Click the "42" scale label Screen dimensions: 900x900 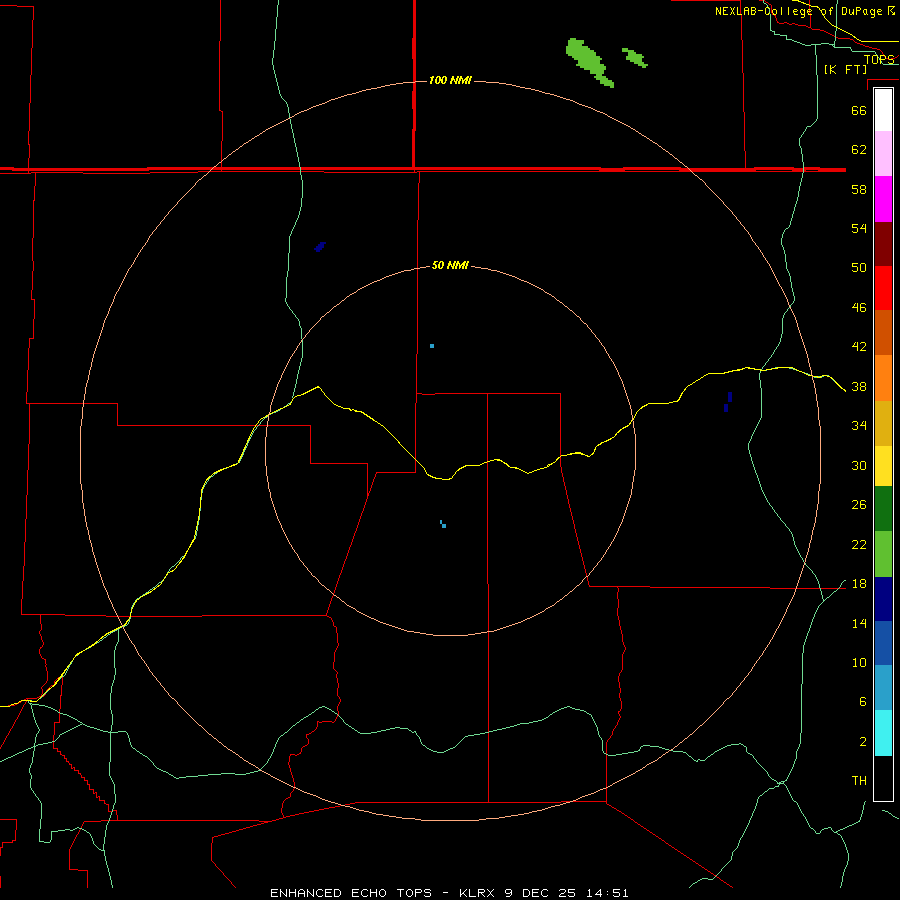click(x=859, y=347)
